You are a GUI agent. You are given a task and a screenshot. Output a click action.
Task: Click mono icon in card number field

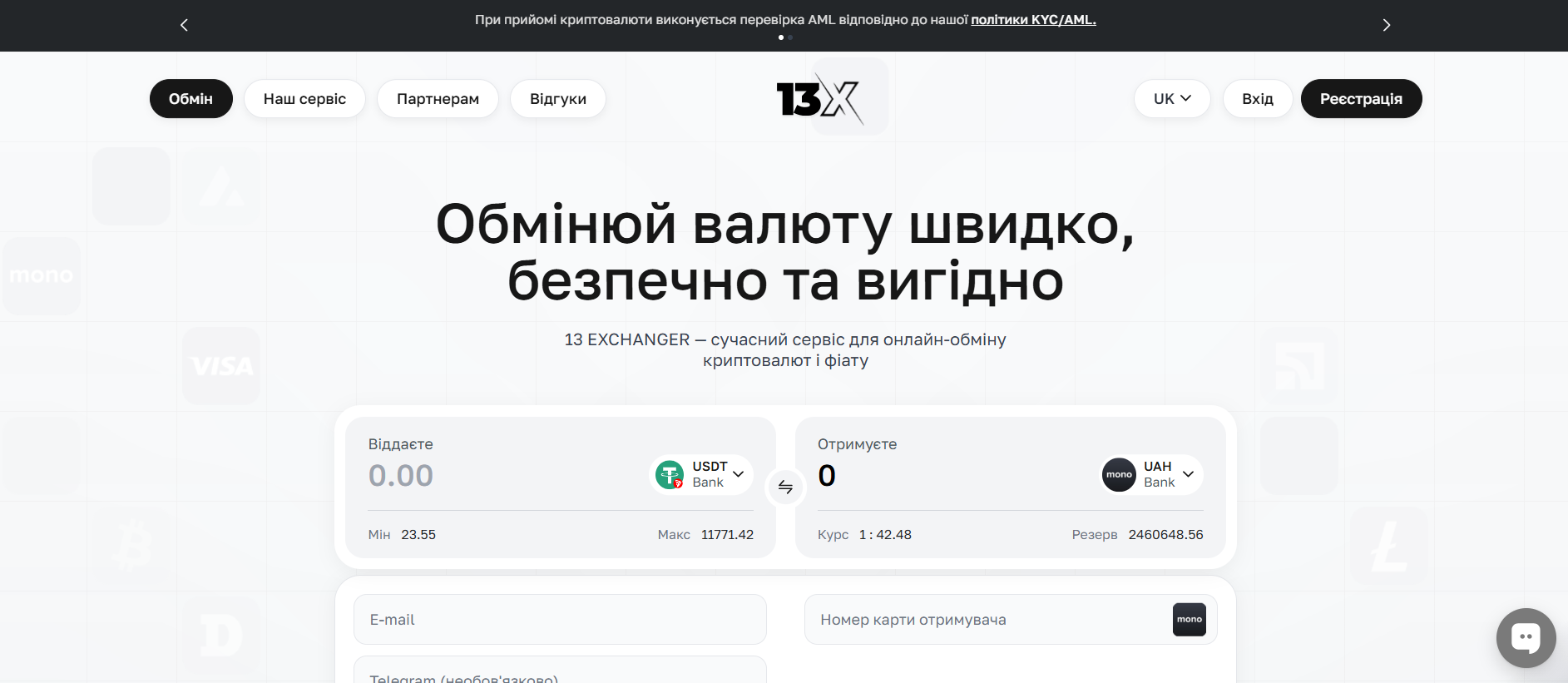1189,620
